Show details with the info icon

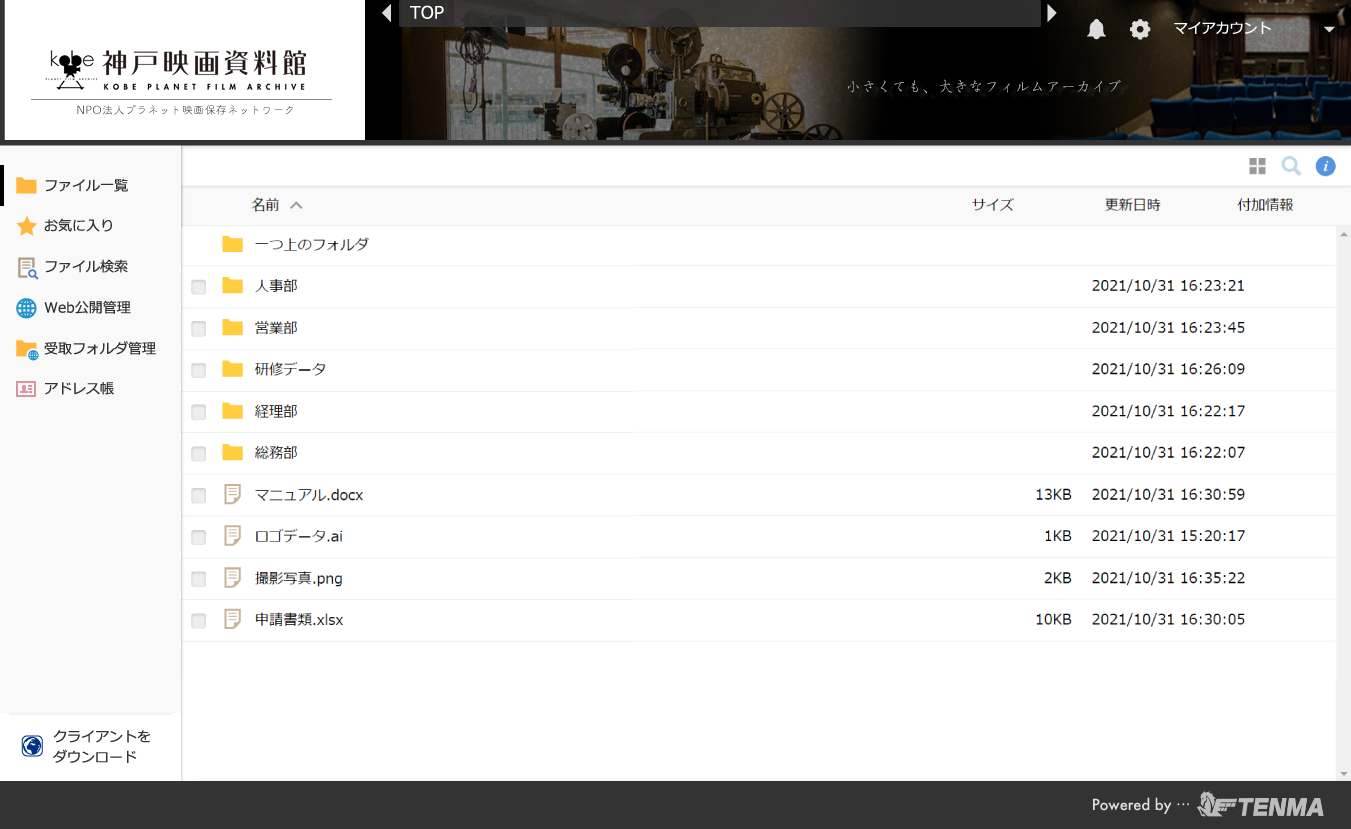point(1325,166)
